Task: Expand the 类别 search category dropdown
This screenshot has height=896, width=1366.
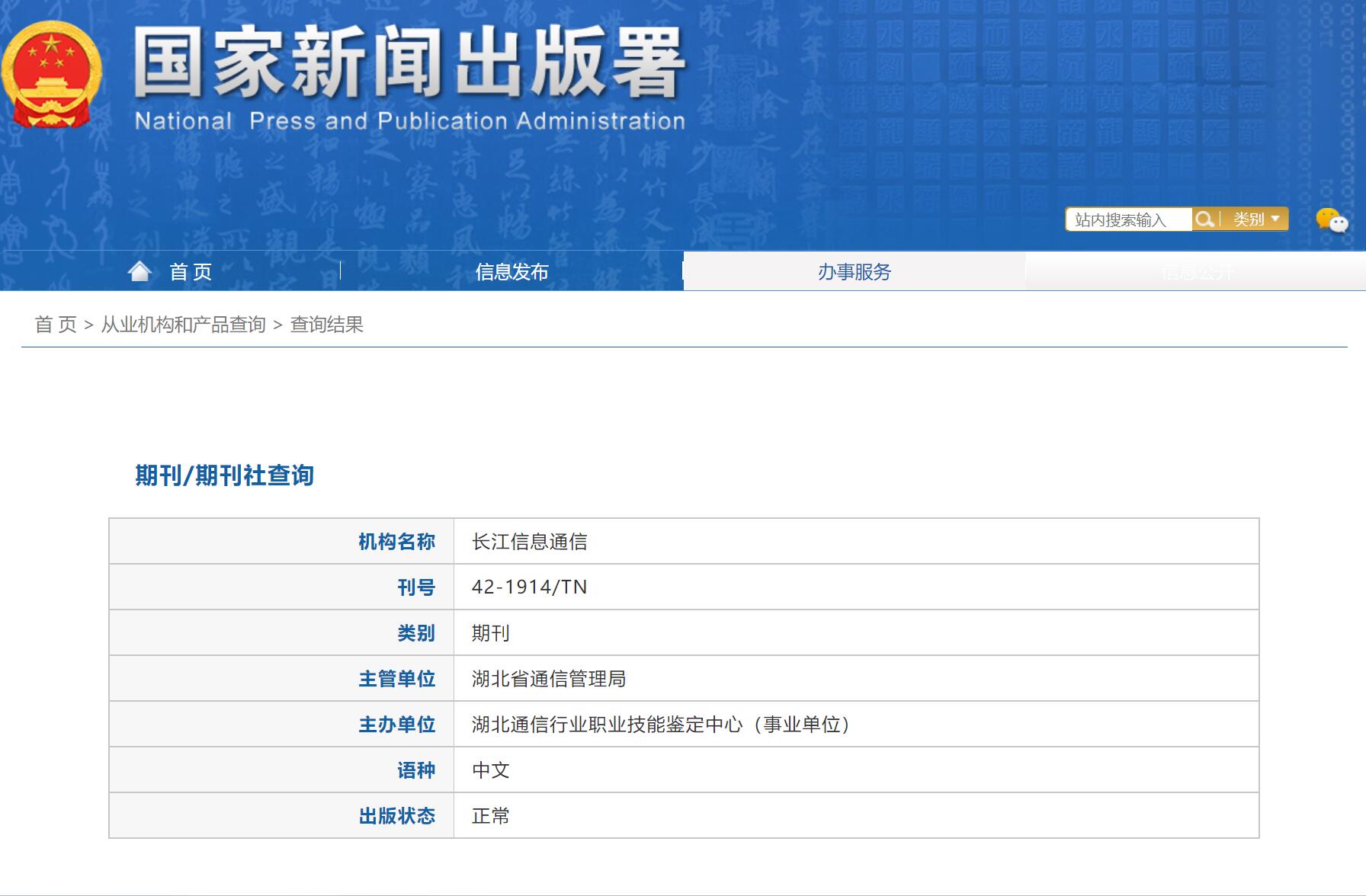Action: (x=1255, y=219)
